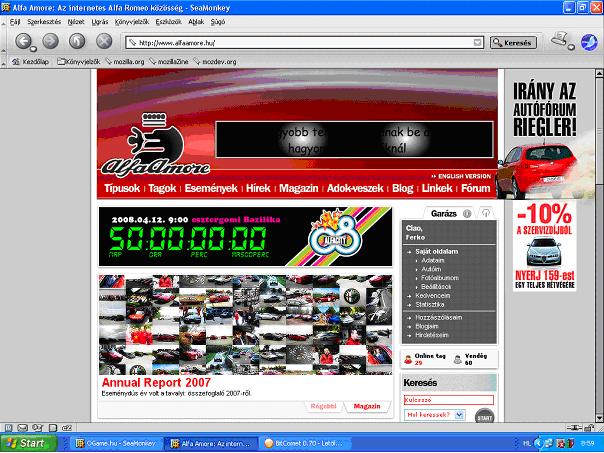Click the AlfaAmore site logo
The width and height of the screenshot is (604, 453).
[x=156, y=145]
